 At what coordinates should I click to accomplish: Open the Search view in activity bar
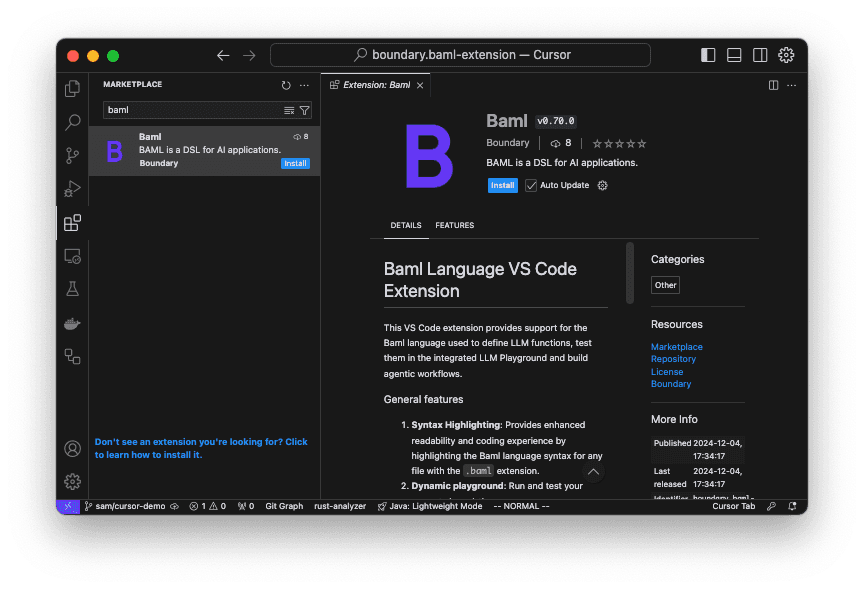point(72,122)
